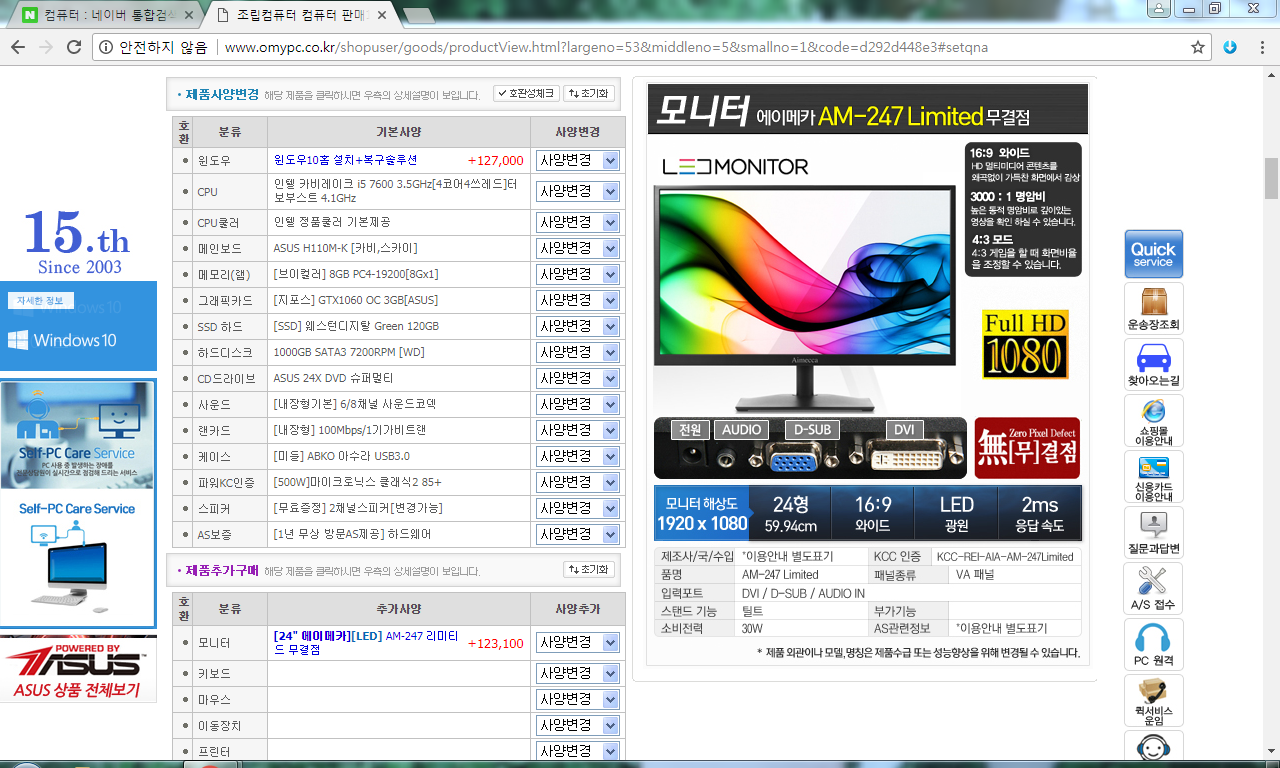Click the 초기화 button in 제품추가구매 header
Image resolution: width=1280 pixels, height=768 pixels.
(589, 570)
